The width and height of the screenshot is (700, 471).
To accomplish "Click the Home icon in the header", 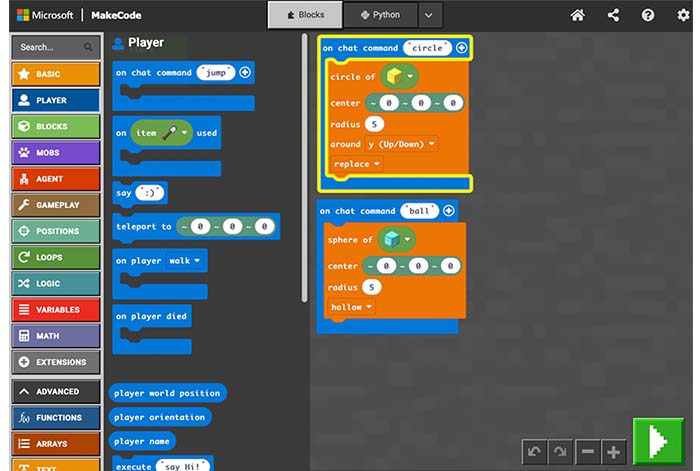I will click(577, 15).
